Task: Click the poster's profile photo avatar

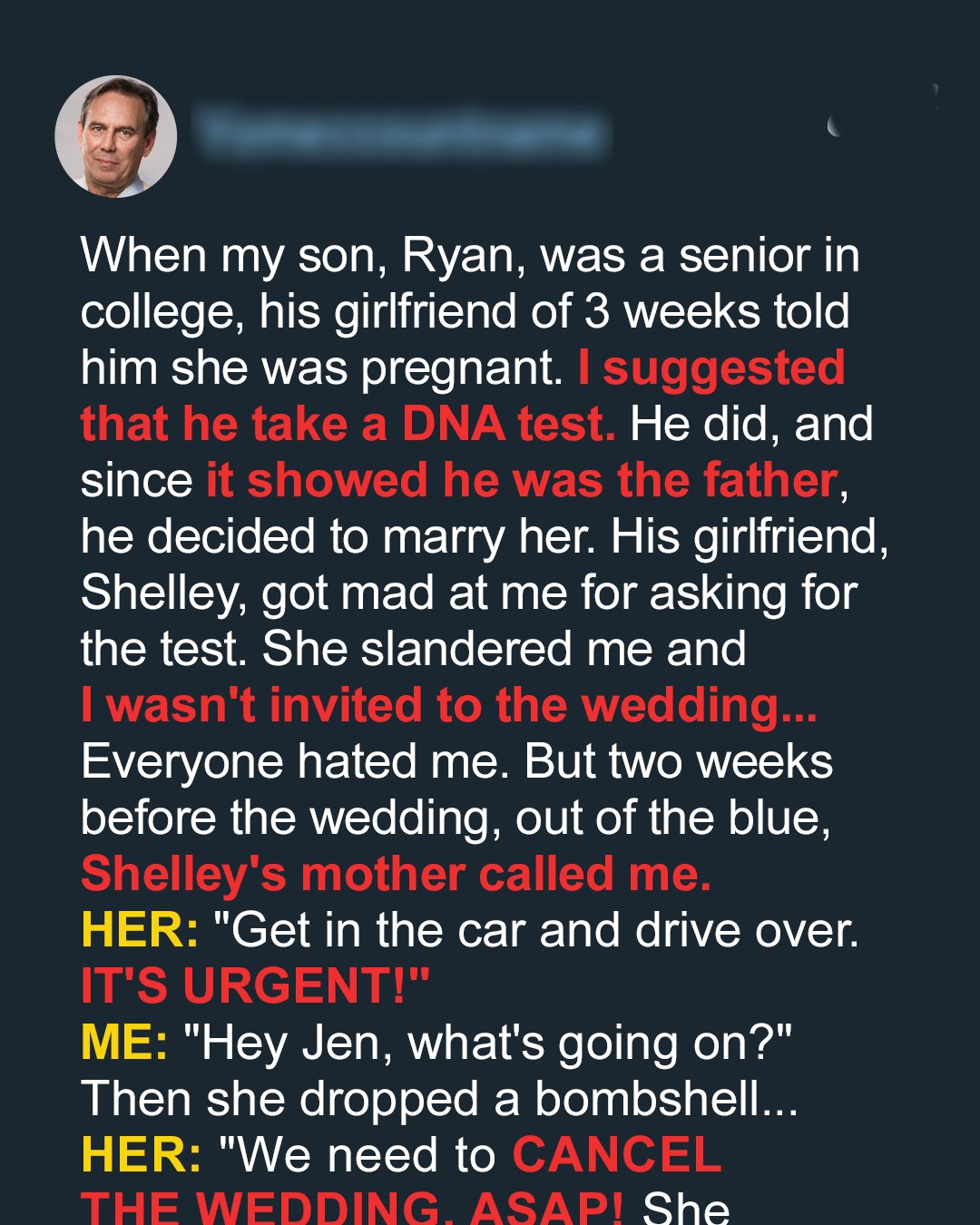Action: tap(116, 136)
